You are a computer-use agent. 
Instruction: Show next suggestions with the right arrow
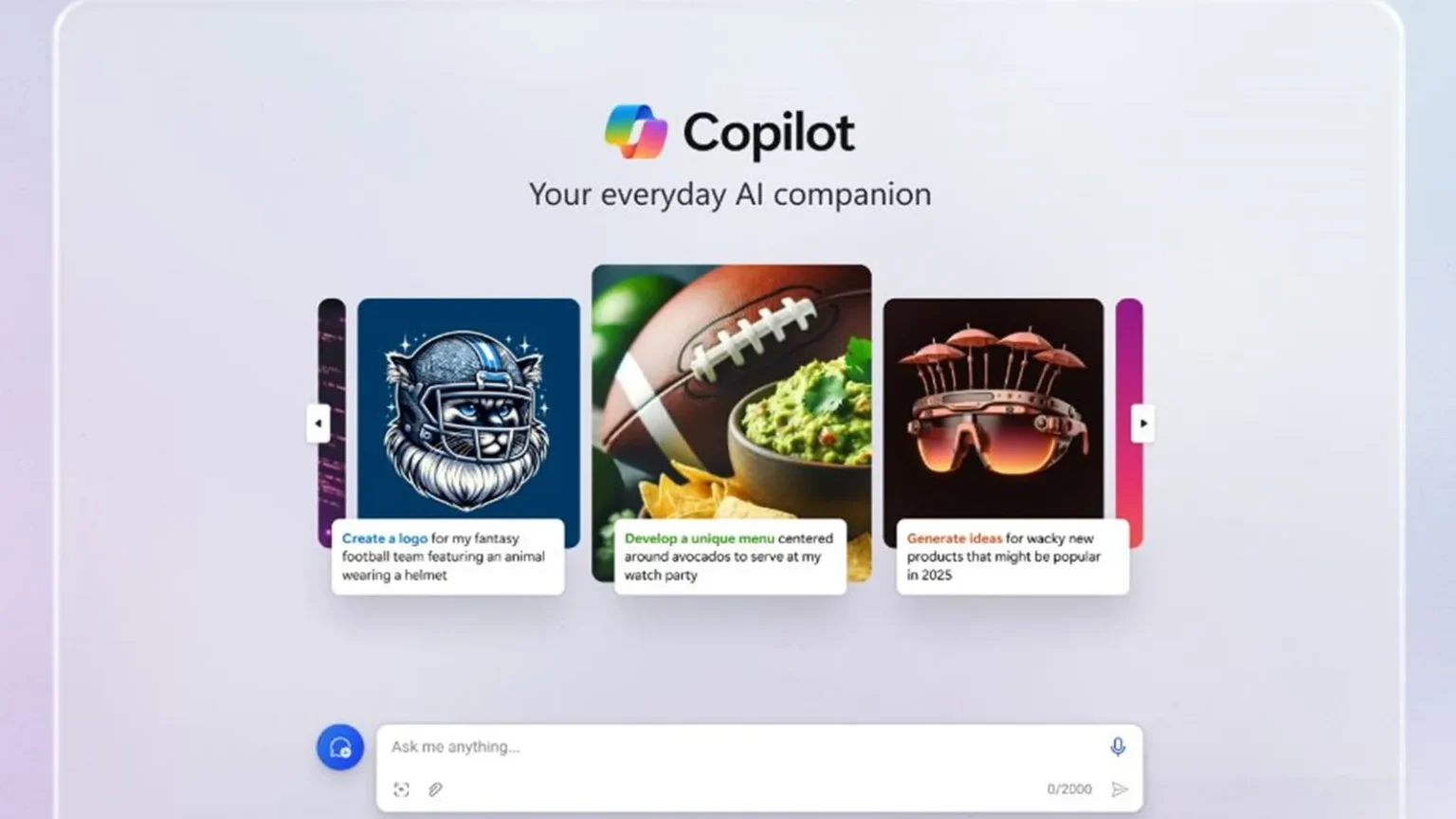(x=1143, y=423)
